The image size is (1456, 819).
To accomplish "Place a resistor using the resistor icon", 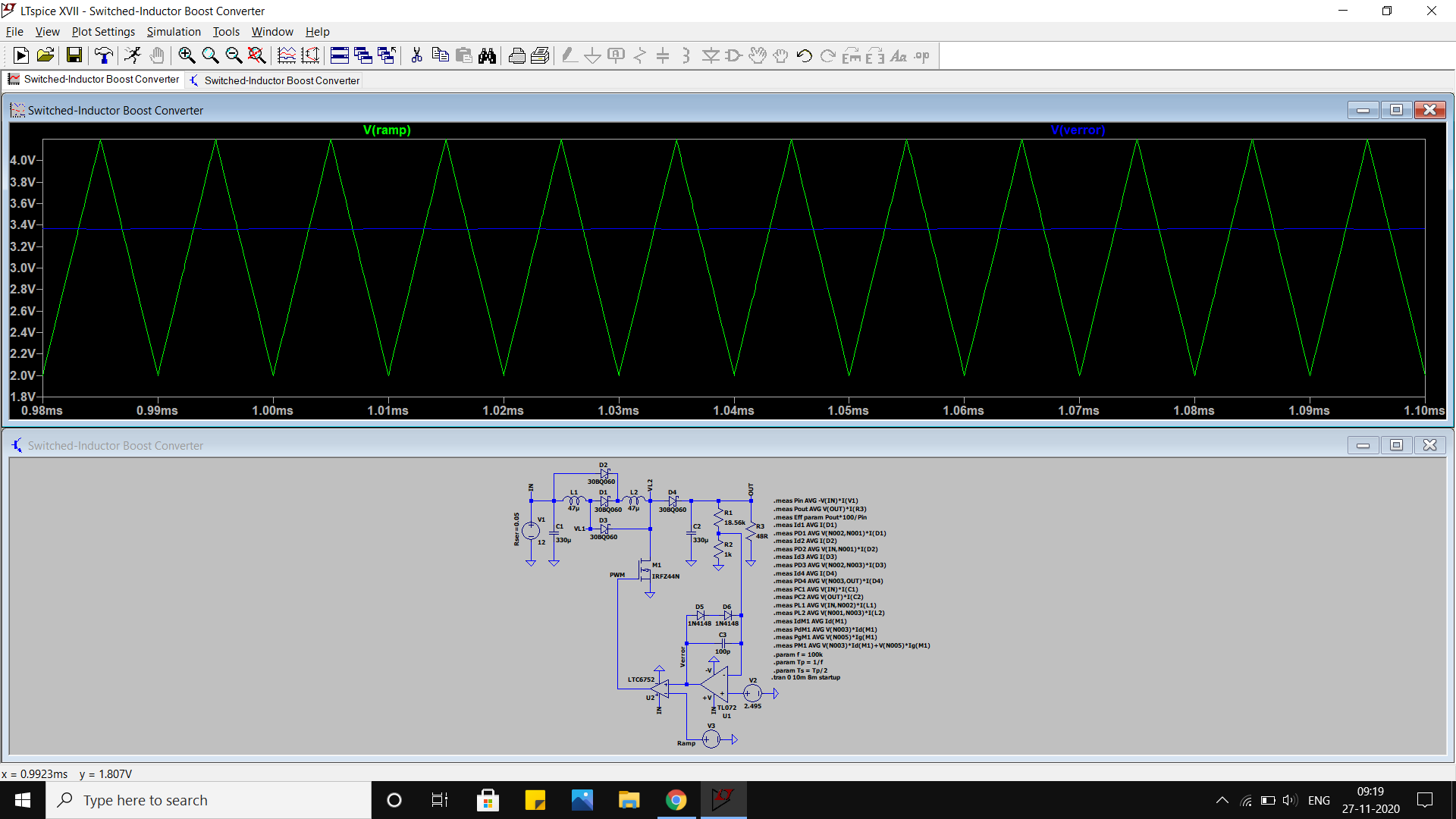I will click(x=639, y=55).
